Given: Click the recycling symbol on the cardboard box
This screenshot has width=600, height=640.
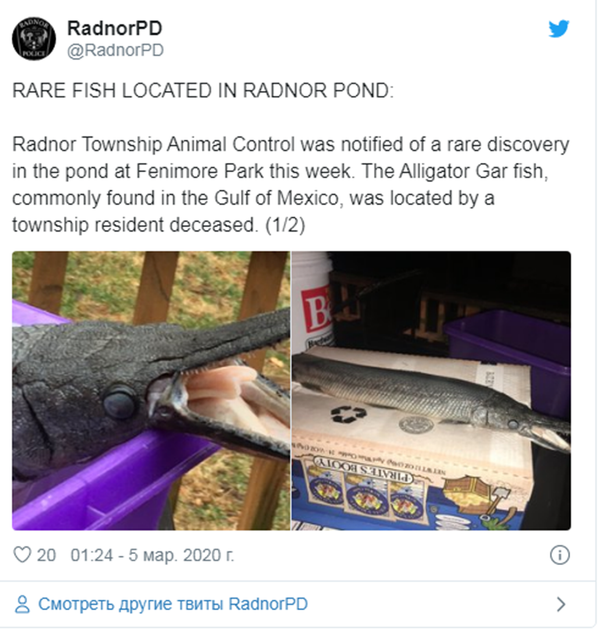Looking at the screenshot, I should pyautogui.click(x=348, y=413).
